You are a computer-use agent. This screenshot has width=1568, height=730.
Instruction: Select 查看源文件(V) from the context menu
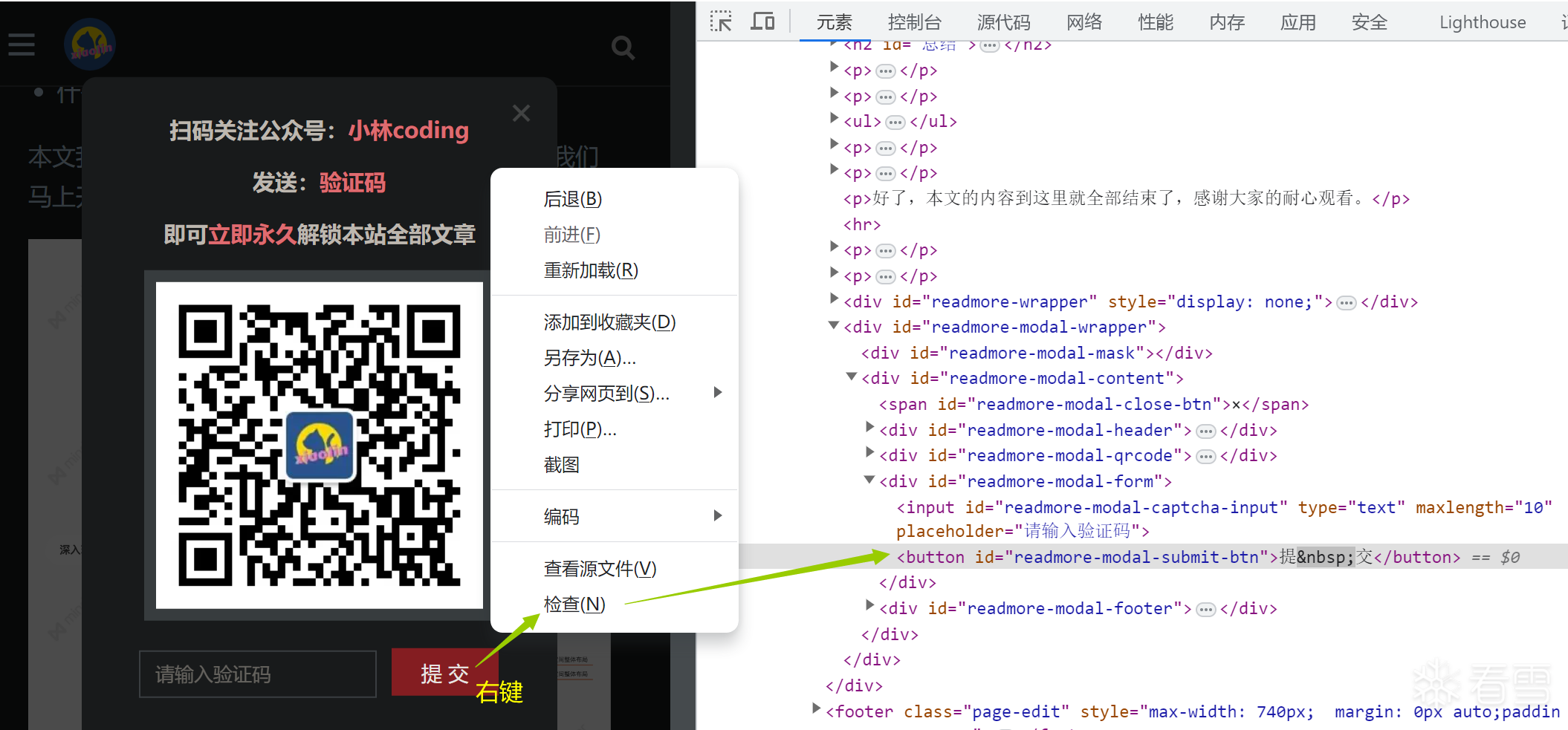pyautogui.click(x=600, y=569)
